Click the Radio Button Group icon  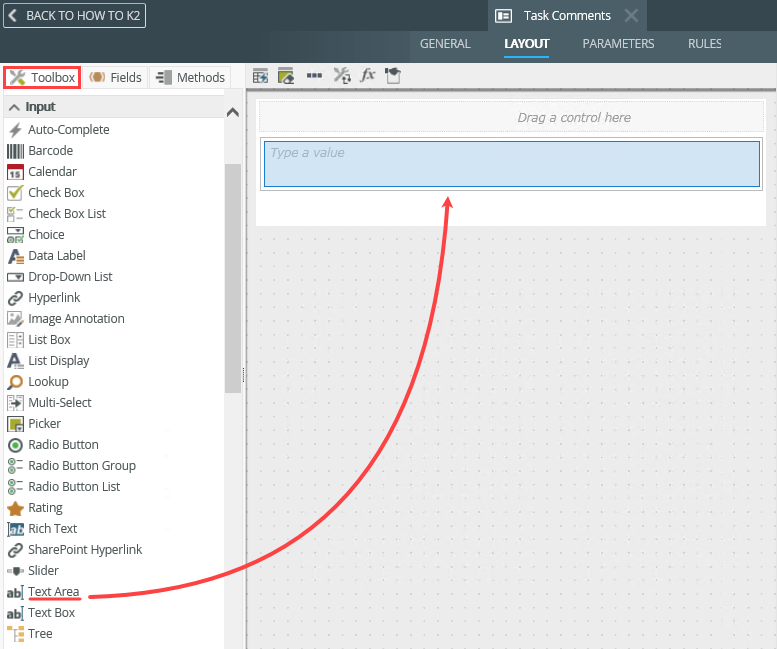click(x=15, y=466)
